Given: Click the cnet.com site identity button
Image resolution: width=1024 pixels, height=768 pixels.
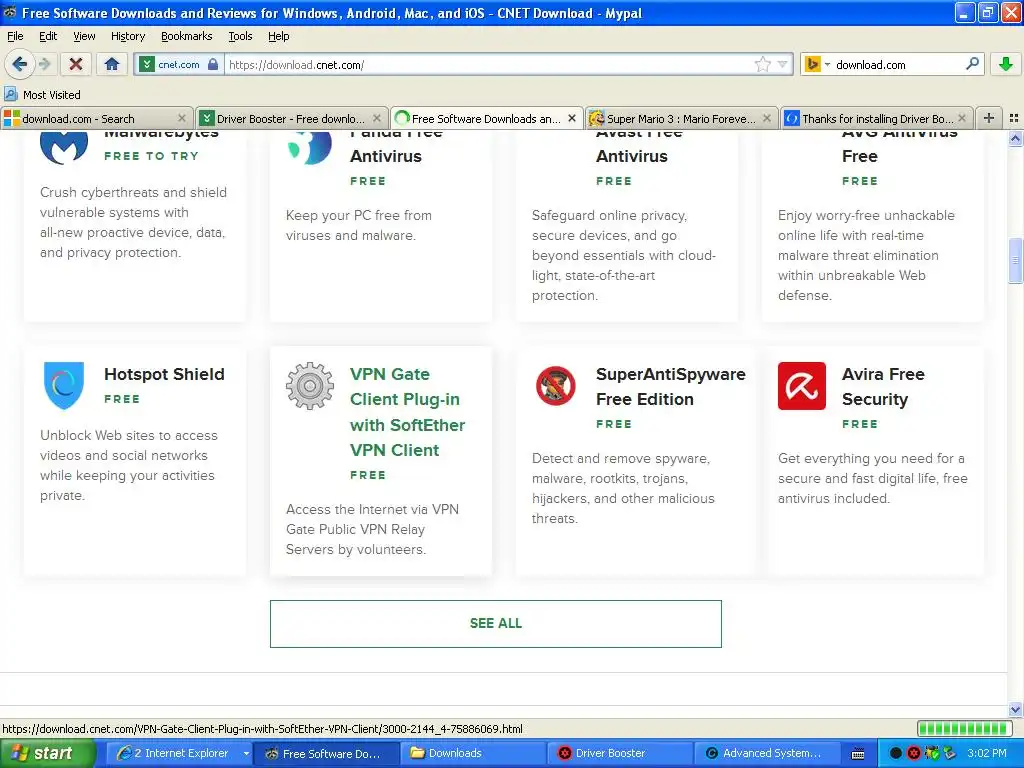Looking at the screenshot, I should 179,64.
